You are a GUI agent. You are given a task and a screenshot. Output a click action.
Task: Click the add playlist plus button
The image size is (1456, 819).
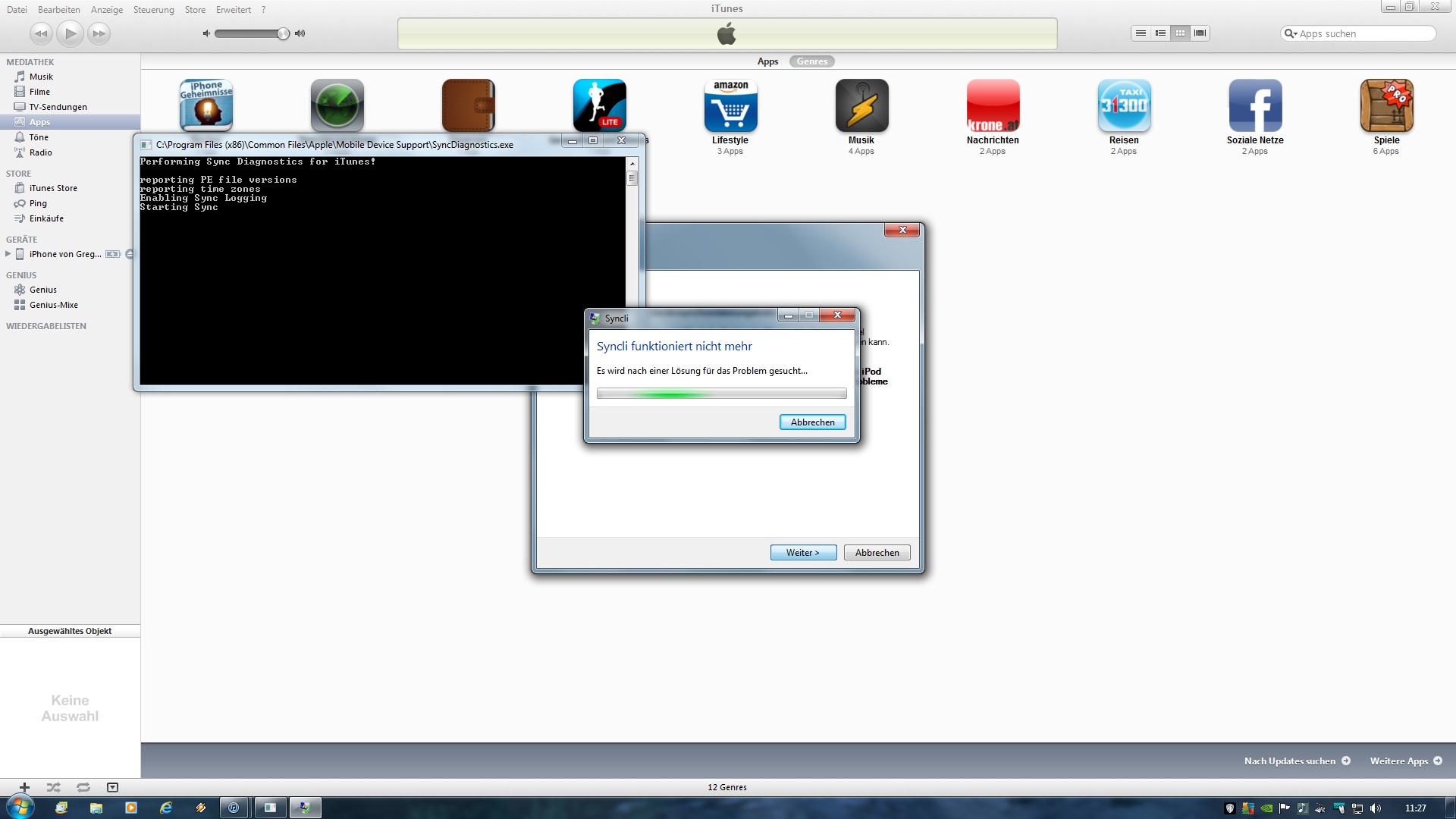(24, 787)
